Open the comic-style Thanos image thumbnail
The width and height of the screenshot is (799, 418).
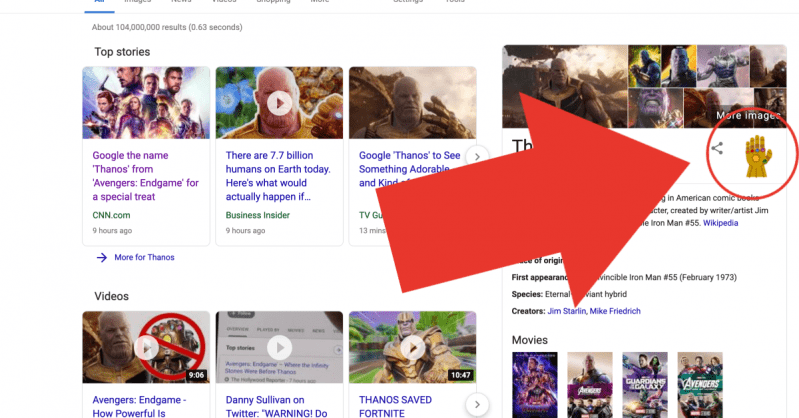click(x=644, y=66)
